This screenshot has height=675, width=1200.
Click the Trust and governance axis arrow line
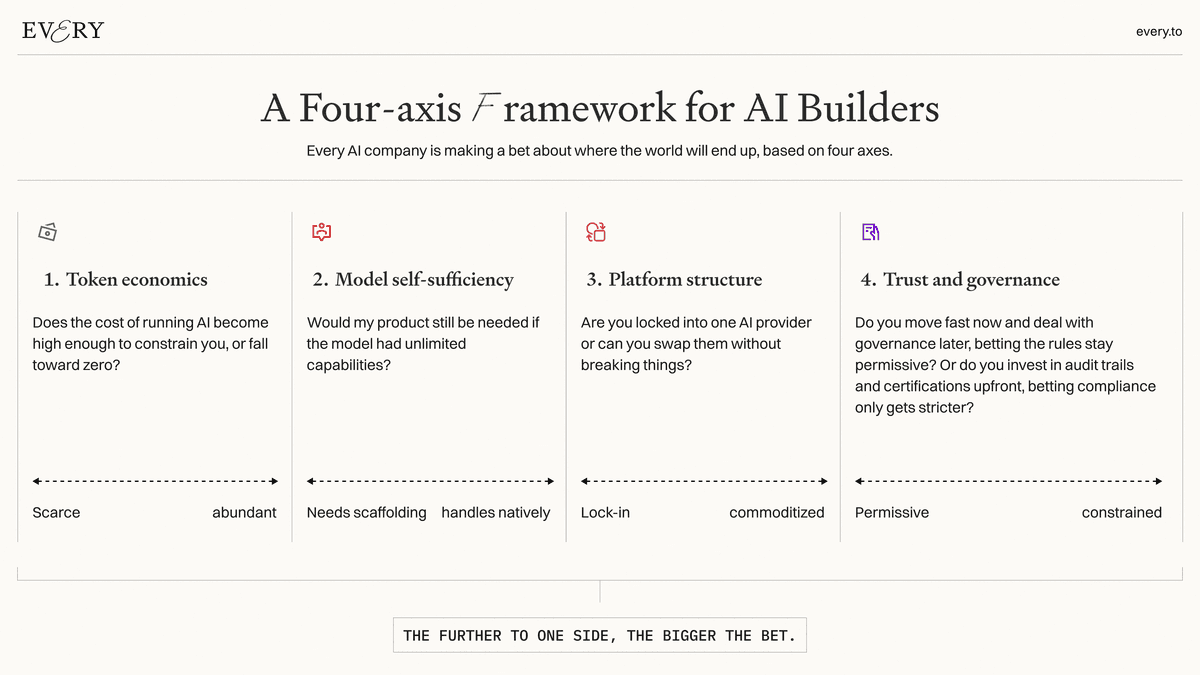click(1009, 481)
